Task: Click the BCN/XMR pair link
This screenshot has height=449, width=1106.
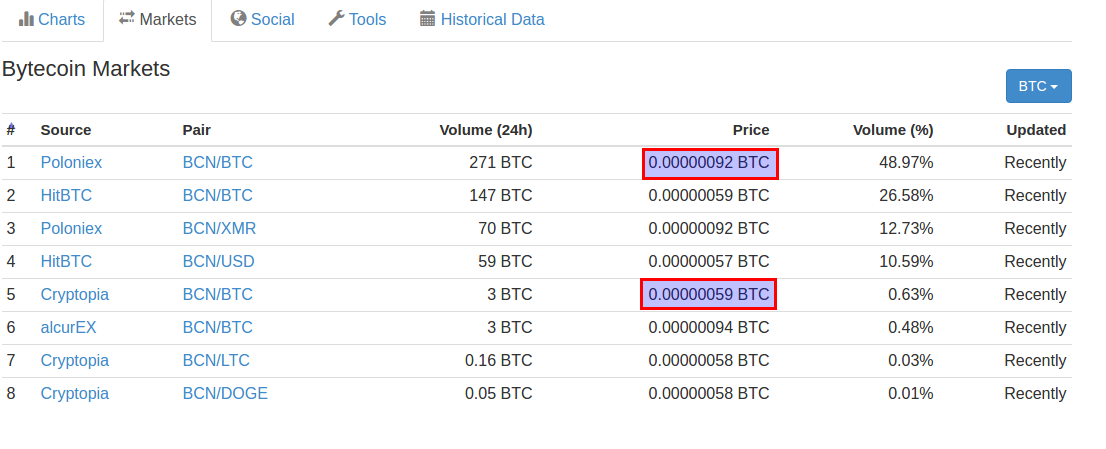Action: tap(219, 228)
